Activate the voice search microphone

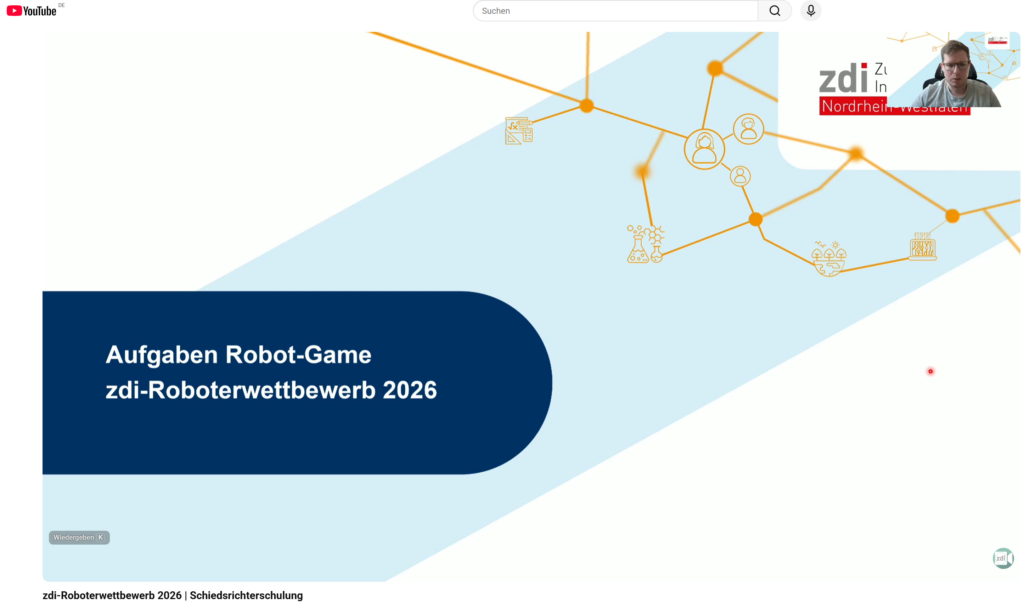pyautogui.click(x=810, y=11)
